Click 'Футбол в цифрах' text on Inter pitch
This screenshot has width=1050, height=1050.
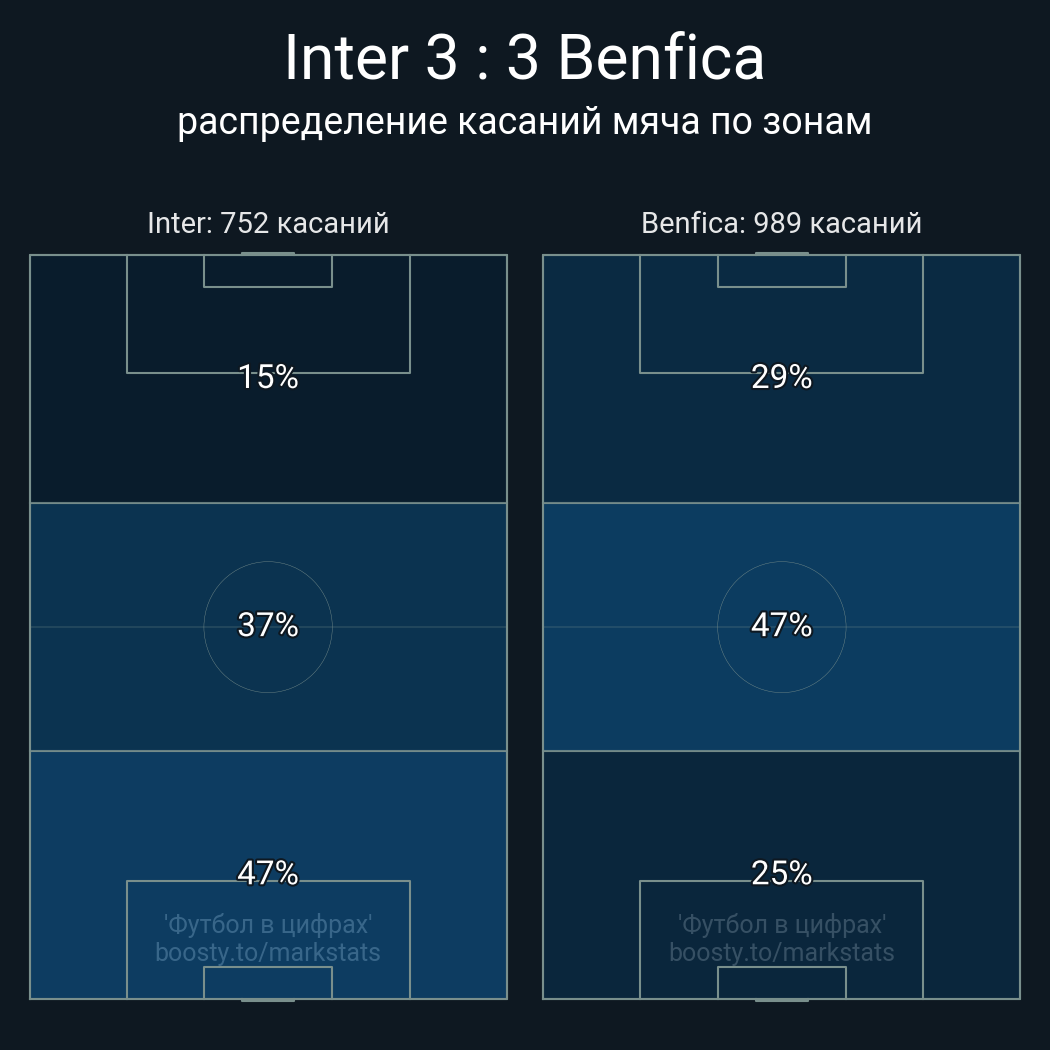point(268,924)
